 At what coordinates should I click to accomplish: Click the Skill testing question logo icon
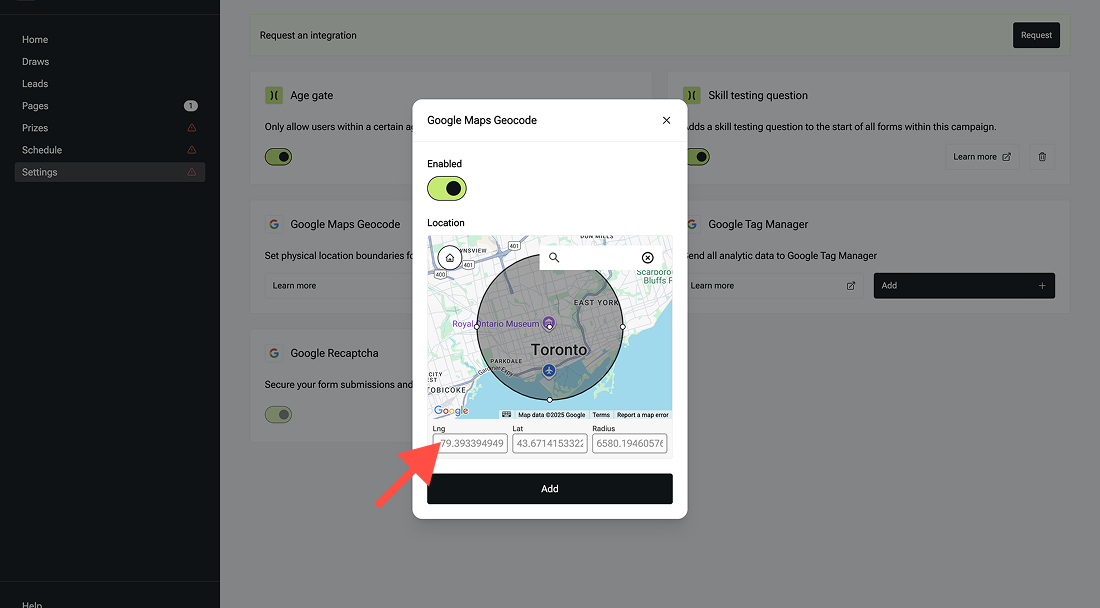692,95
